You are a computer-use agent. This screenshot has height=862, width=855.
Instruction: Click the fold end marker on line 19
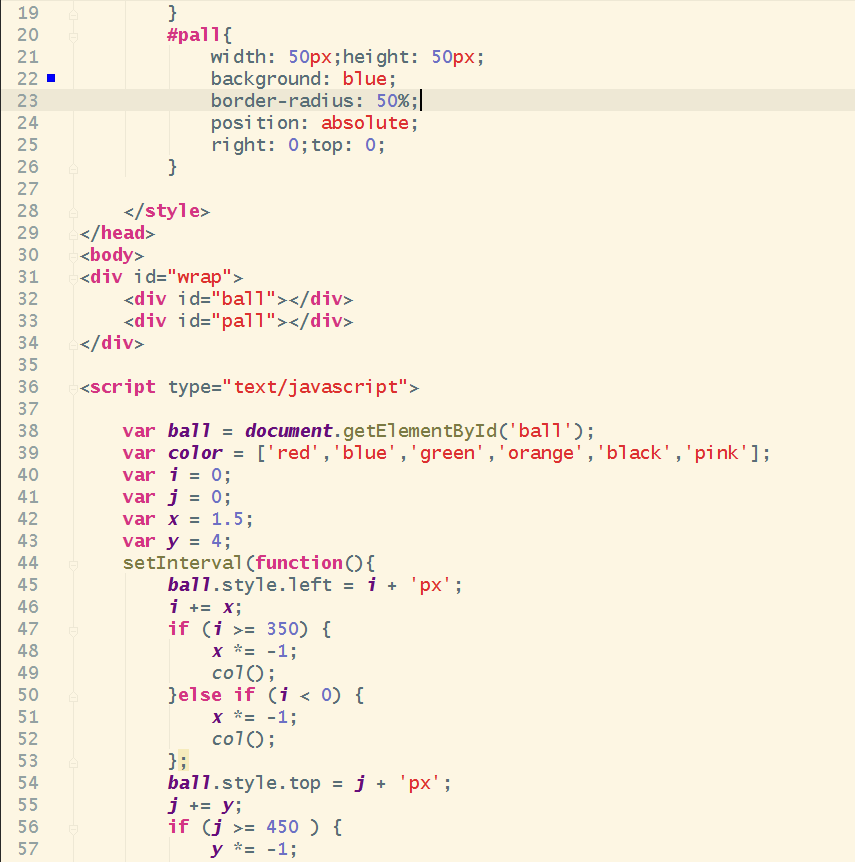(x=73, y=15)
